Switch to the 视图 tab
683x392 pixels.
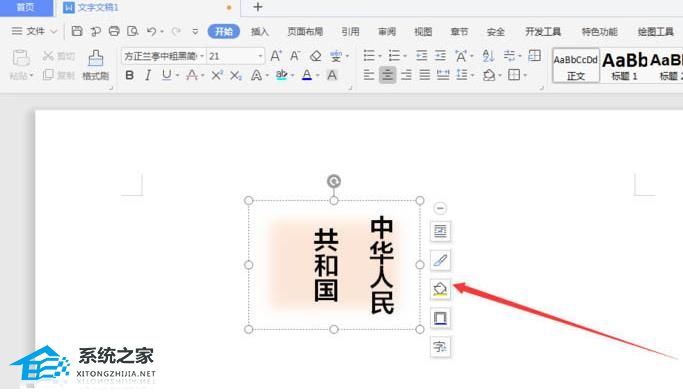point(423,32)
